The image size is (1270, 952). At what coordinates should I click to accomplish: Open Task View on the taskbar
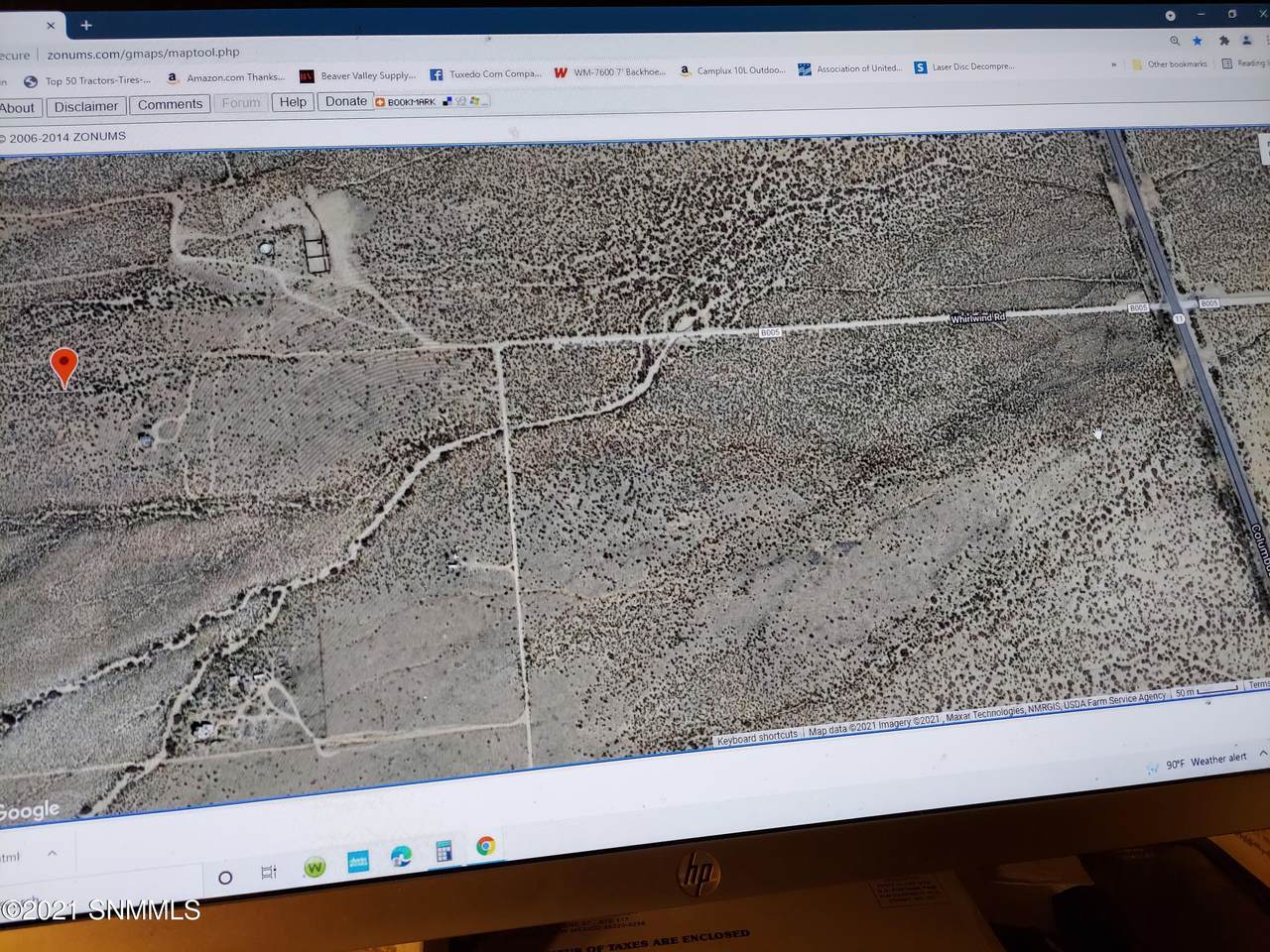click(x=268, y=873)
